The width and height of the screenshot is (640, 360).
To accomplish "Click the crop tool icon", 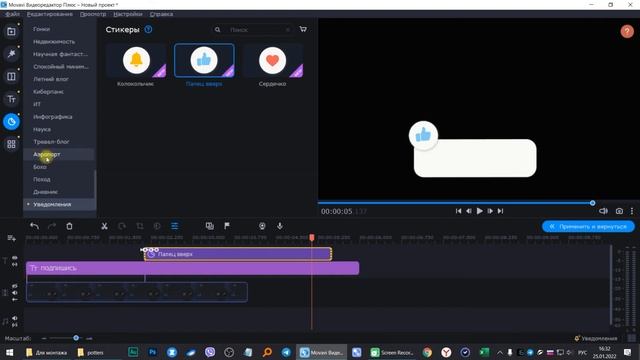I will [x=140, y=226].
